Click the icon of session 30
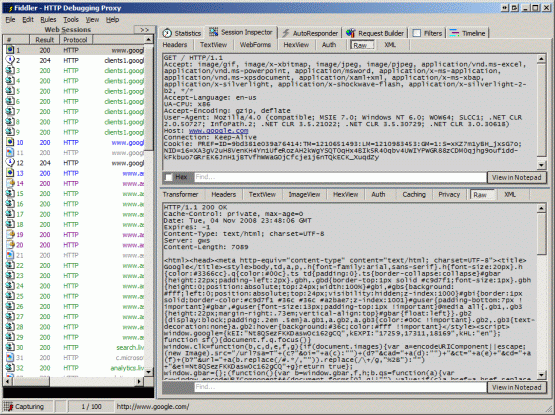The width and height of the screenshot is (555, 415). tap(10, 347)
